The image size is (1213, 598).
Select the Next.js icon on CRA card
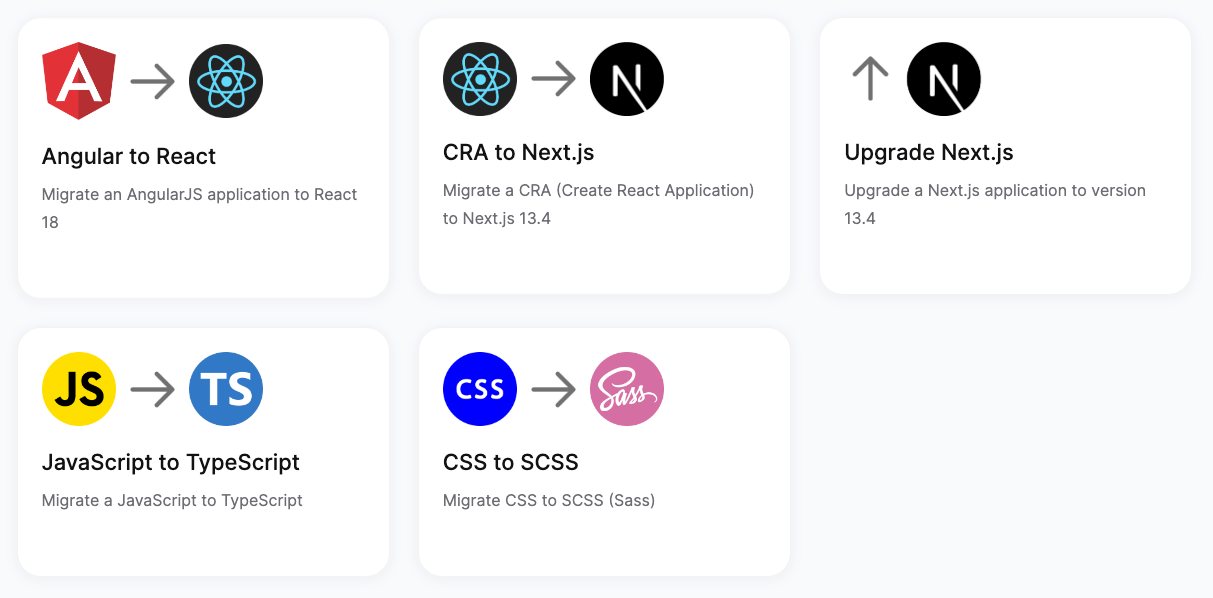[626, 78]
